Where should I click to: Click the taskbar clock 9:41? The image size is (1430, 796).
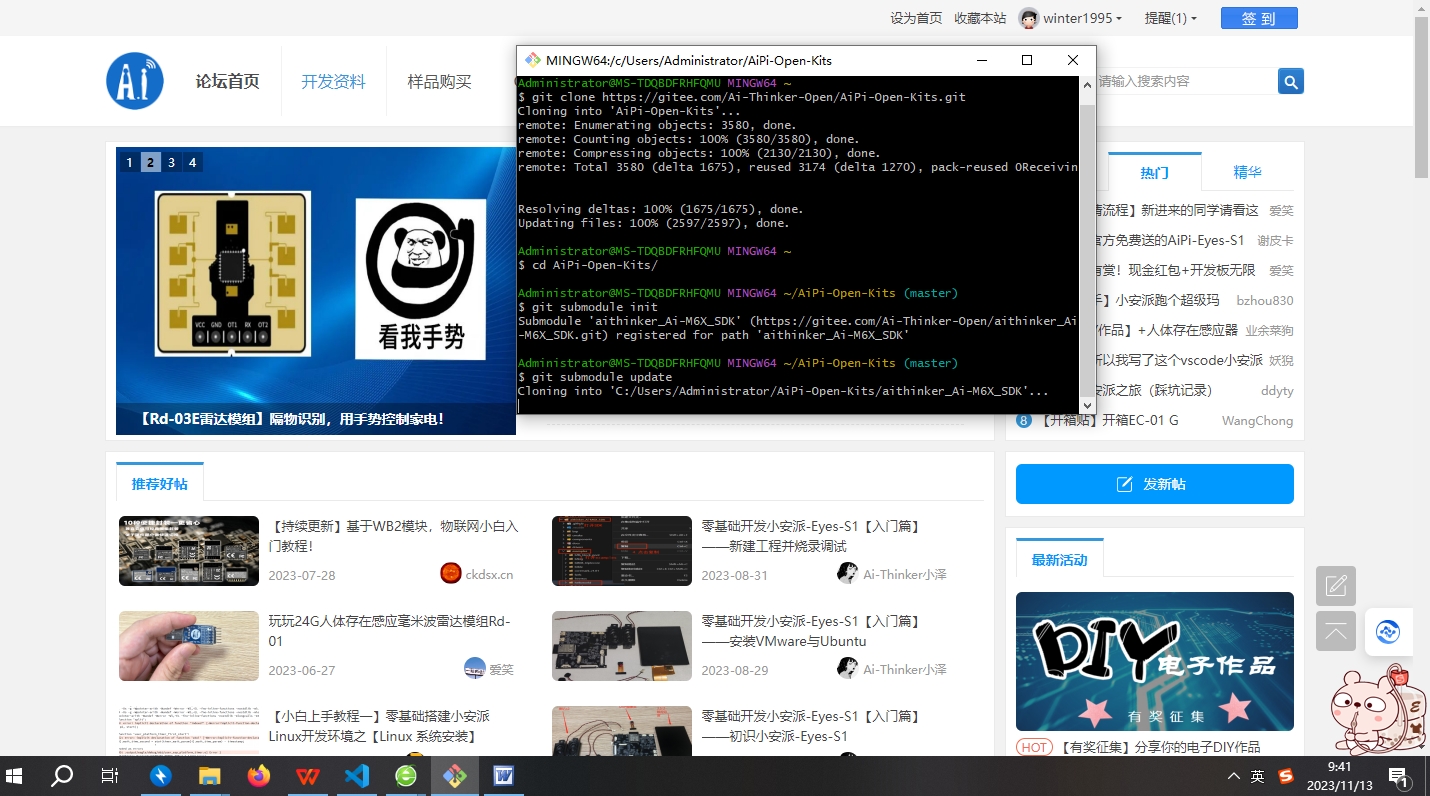click(x=1340, y=767)
